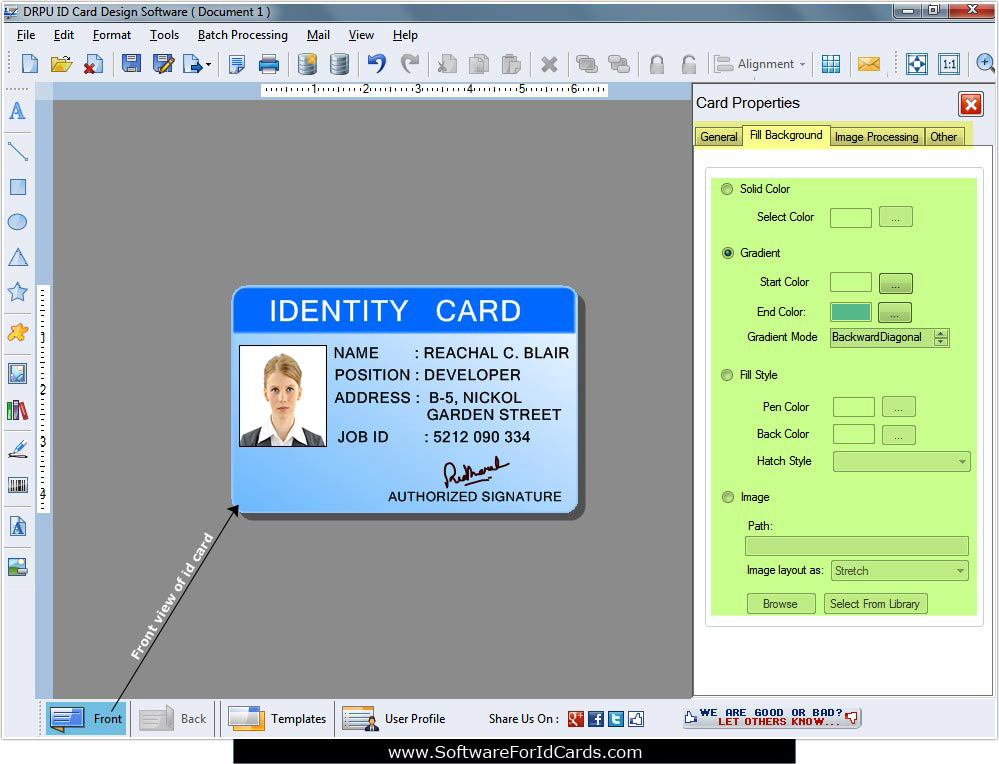Click Select From Library button
This screenshot has width=999, height=764.
point(875,603)
